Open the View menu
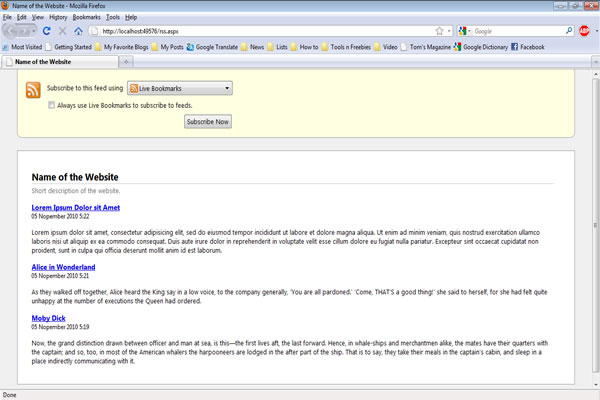Viewport: 600px width, 400px height. pyautogui.click(x=38, y=17)
